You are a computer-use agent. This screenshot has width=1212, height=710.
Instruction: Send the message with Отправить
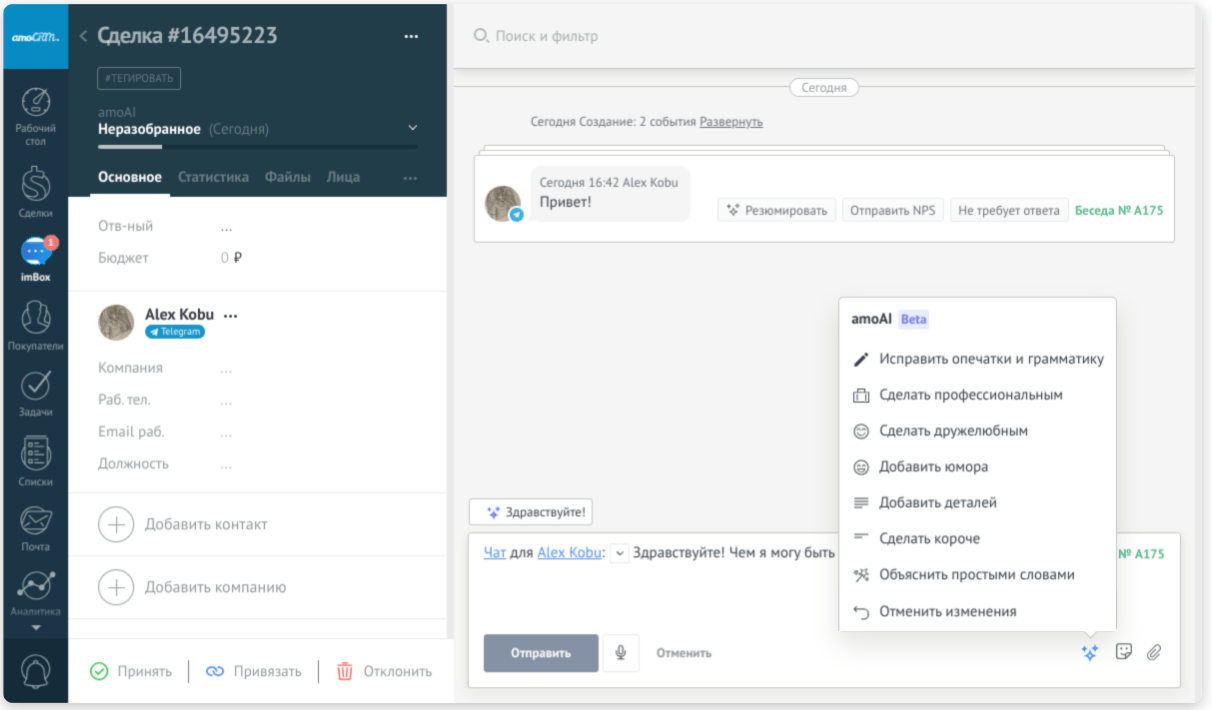[540, 652]
